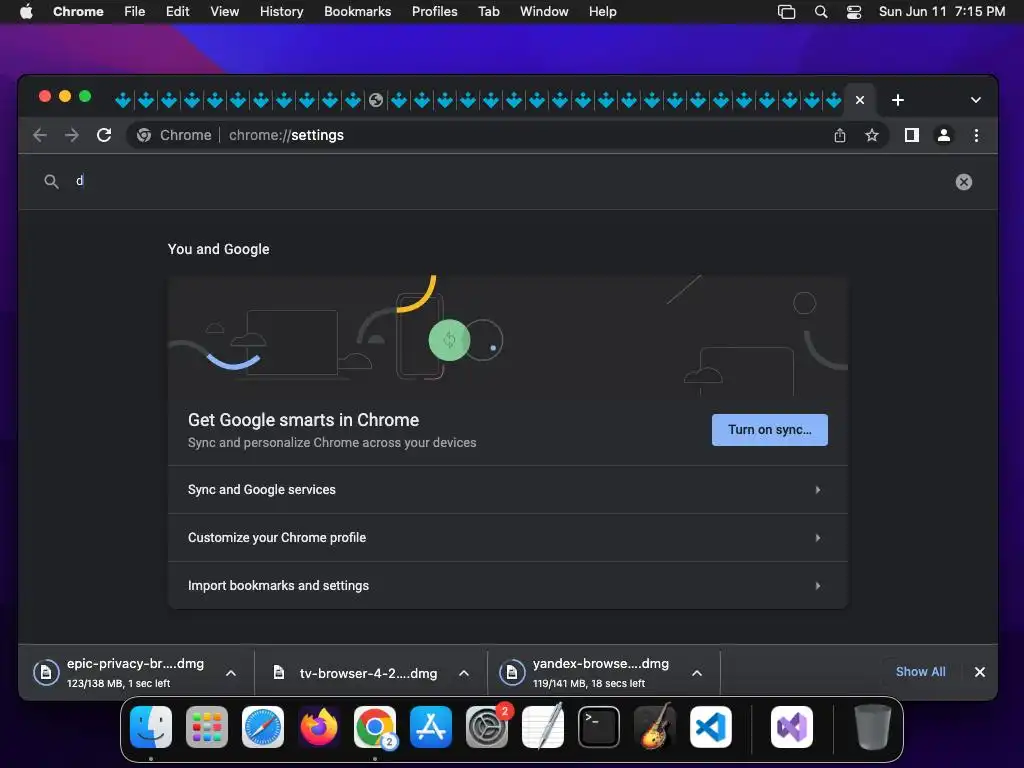Screen dimensions: 1024x768
Task: Clear the settings search text
Action: coord(964,182)
